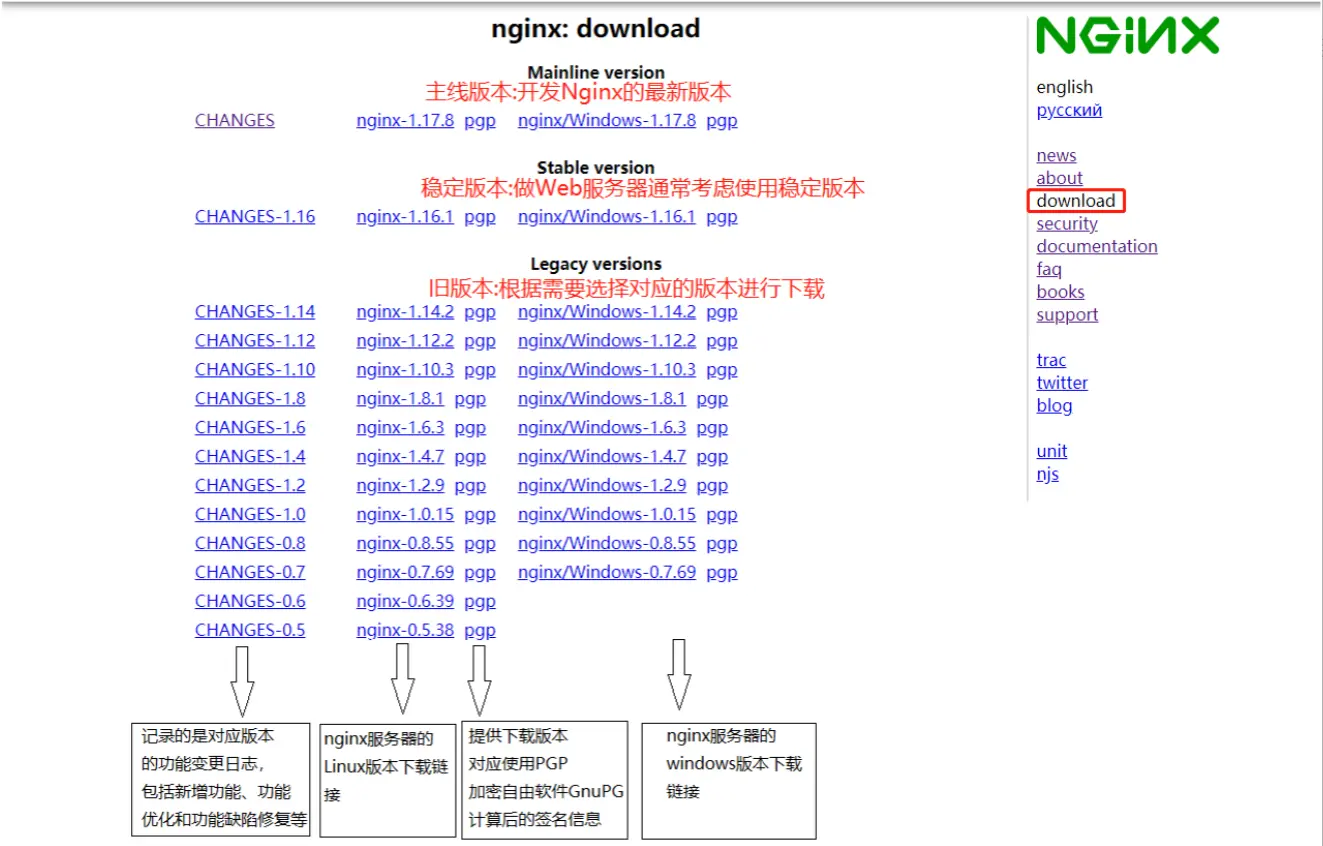Download nginx-1.16.1 stable source
Viewport: 1323px width, 846px height.
tap(405, 216)
